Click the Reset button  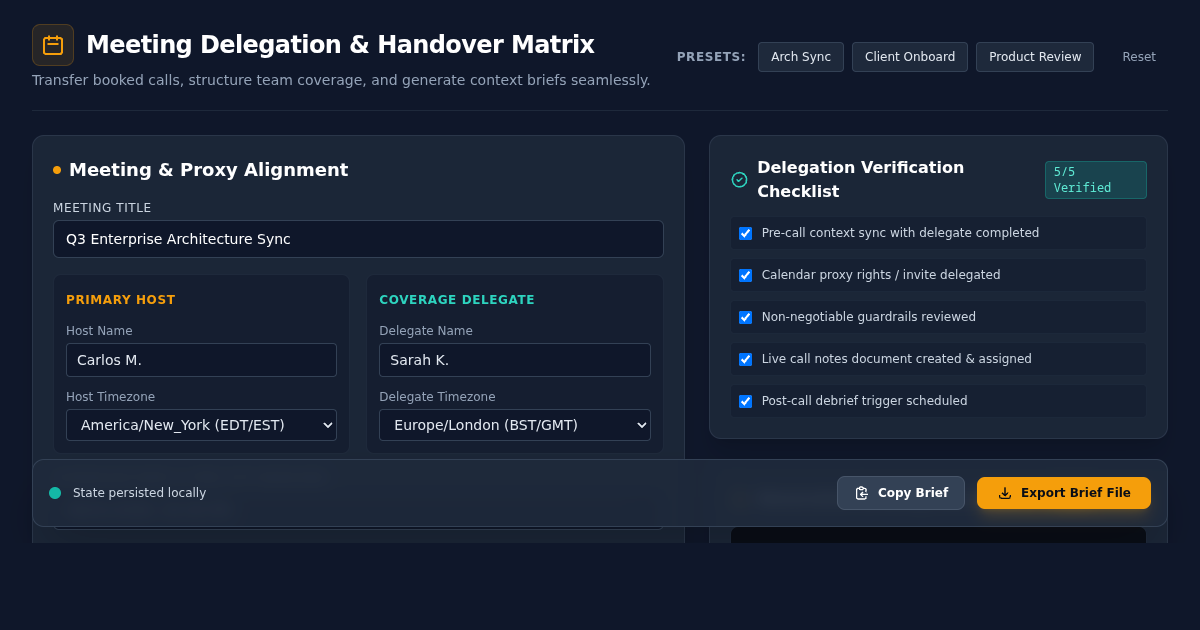[1139, 57]
